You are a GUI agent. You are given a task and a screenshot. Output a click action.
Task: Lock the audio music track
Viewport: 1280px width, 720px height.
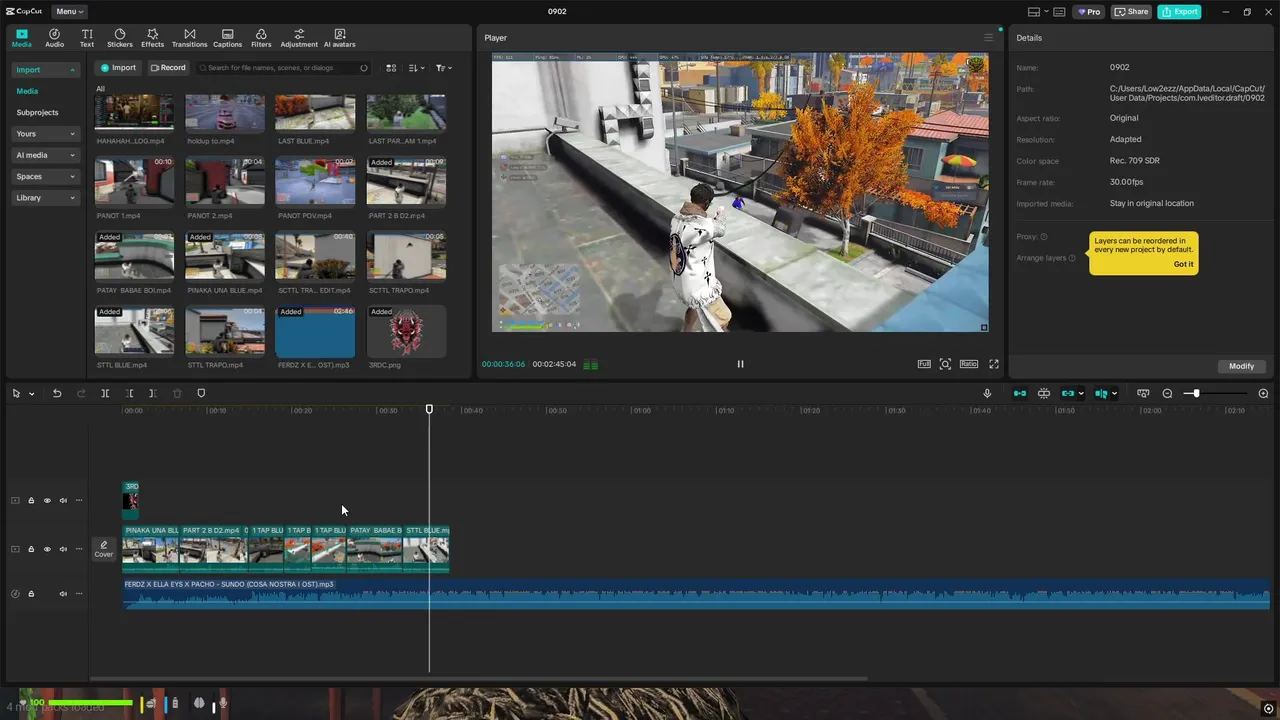point(31,594)
